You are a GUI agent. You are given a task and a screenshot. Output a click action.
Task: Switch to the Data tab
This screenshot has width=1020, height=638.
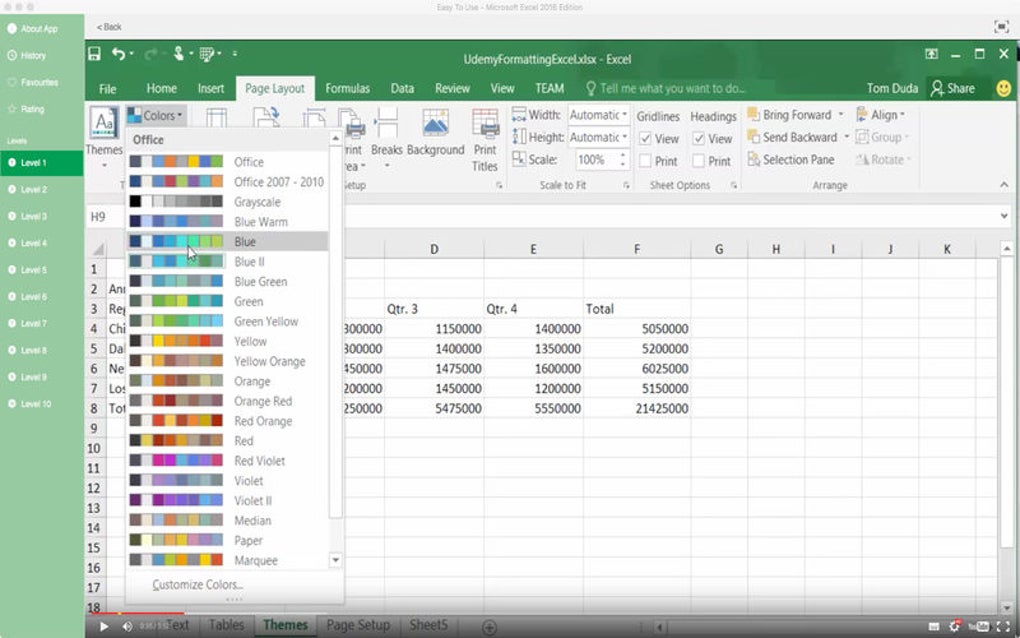[402, 88]
